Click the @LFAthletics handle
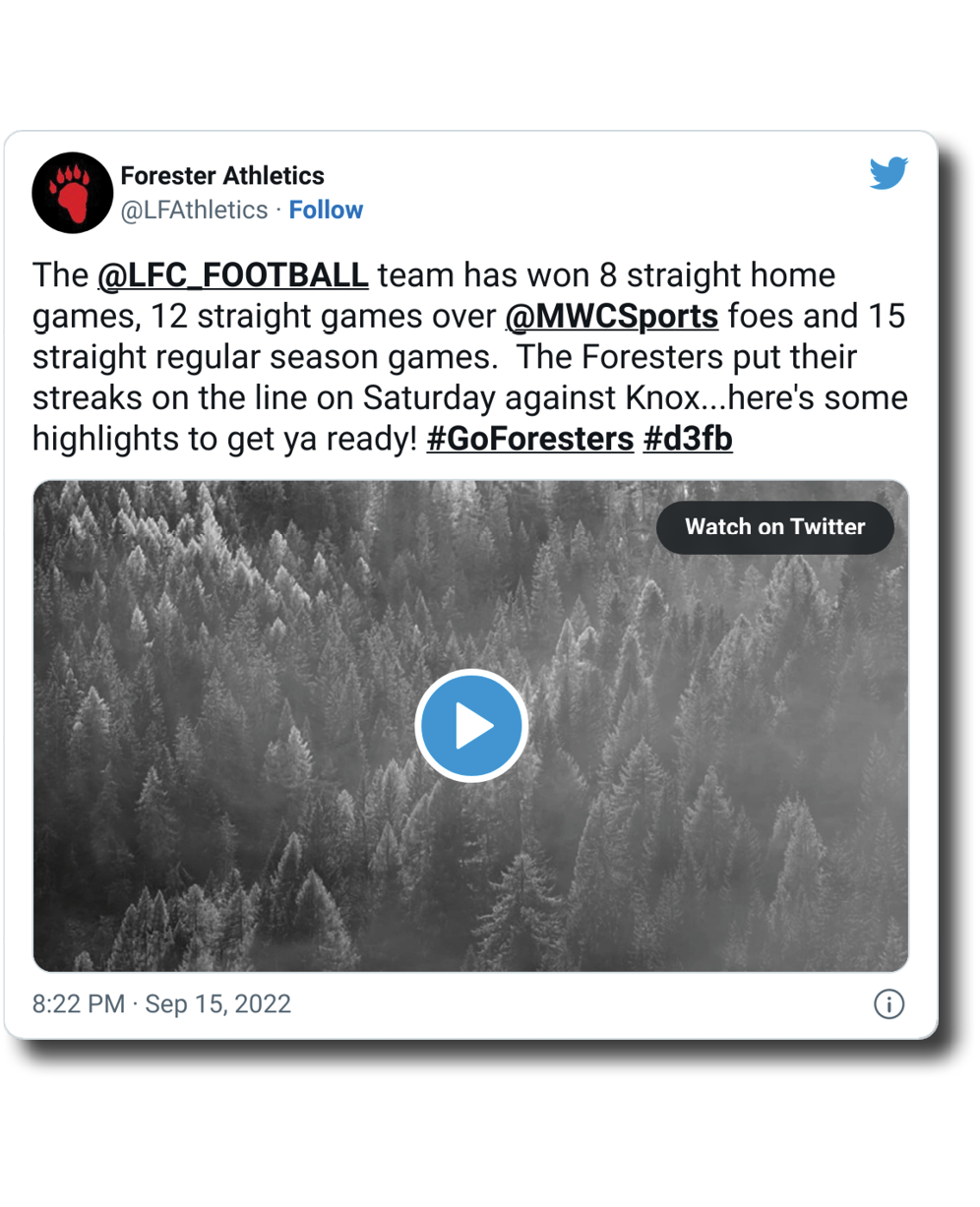Image resolution: width=980 pixels, height=1207 pixels. pos(194,210)
